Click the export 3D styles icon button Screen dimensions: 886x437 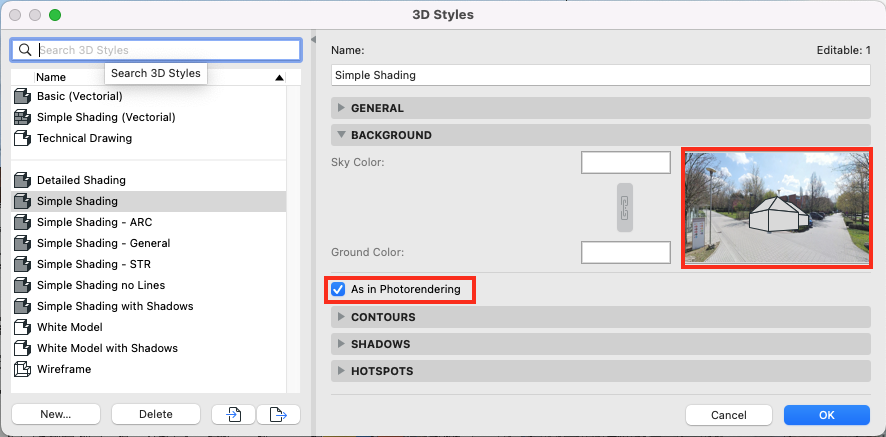click(x=278, y=414)
